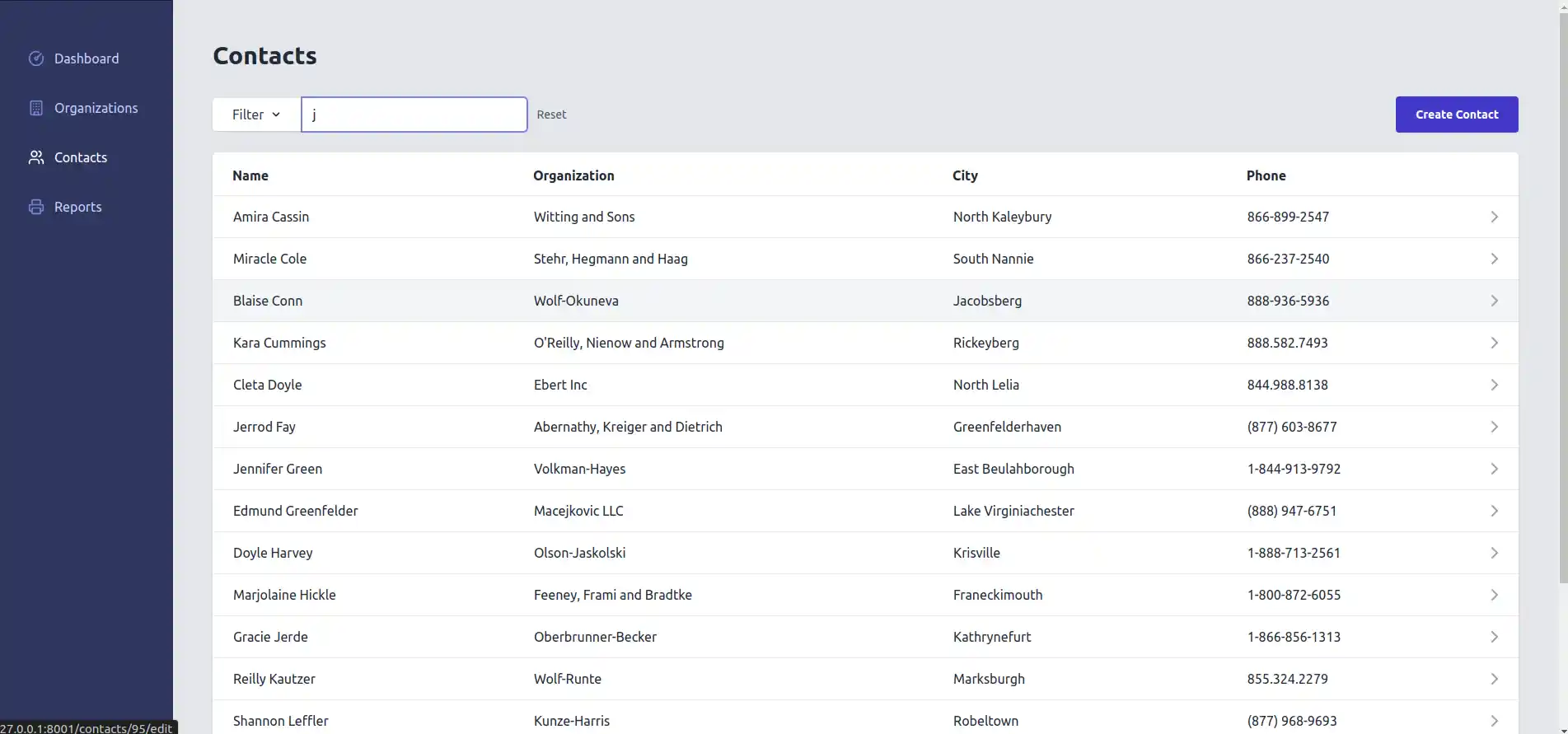
Task: Open chevron for Amira Cassin row
Action: [x=1494, y=217]
